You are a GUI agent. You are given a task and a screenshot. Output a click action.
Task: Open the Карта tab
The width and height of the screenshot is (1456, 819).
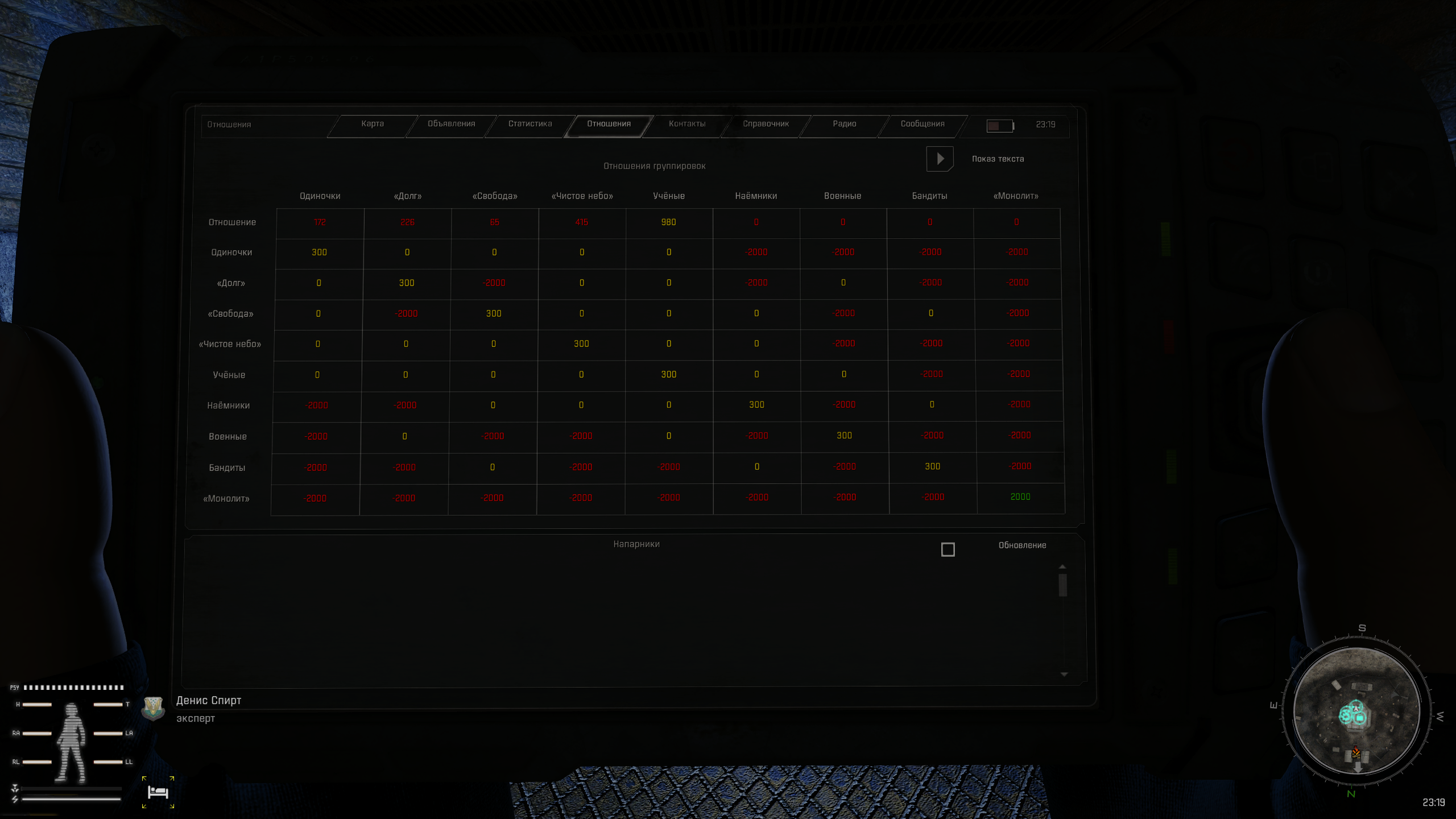click(373, 124)
